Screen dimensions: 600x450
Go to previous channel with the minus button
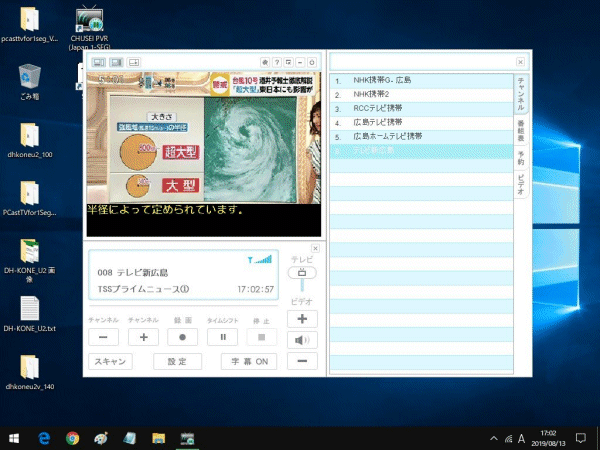tap(103, 337)
